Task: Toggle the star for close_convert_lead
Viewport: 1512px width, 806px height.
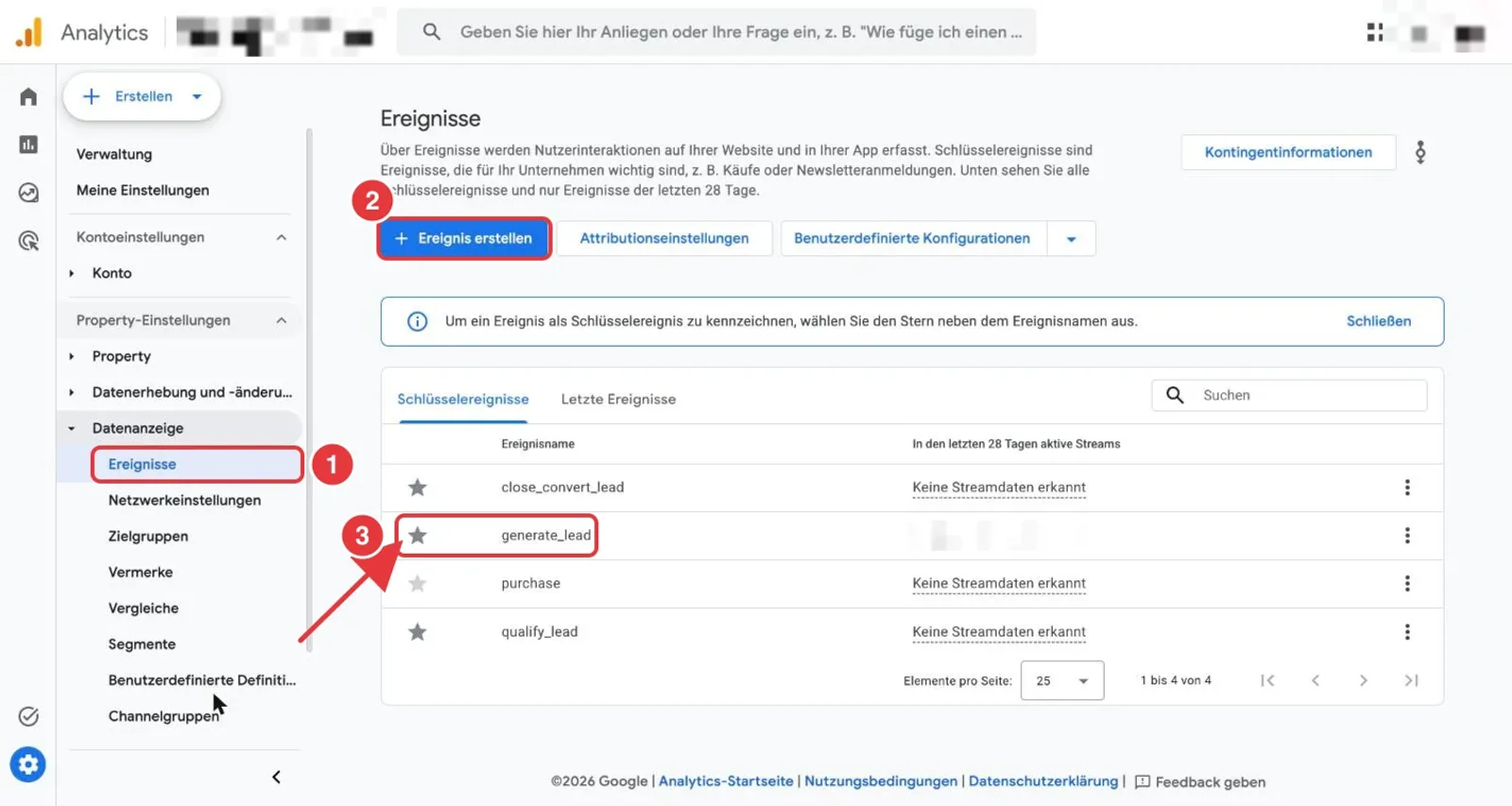Action: pos(417,488)
